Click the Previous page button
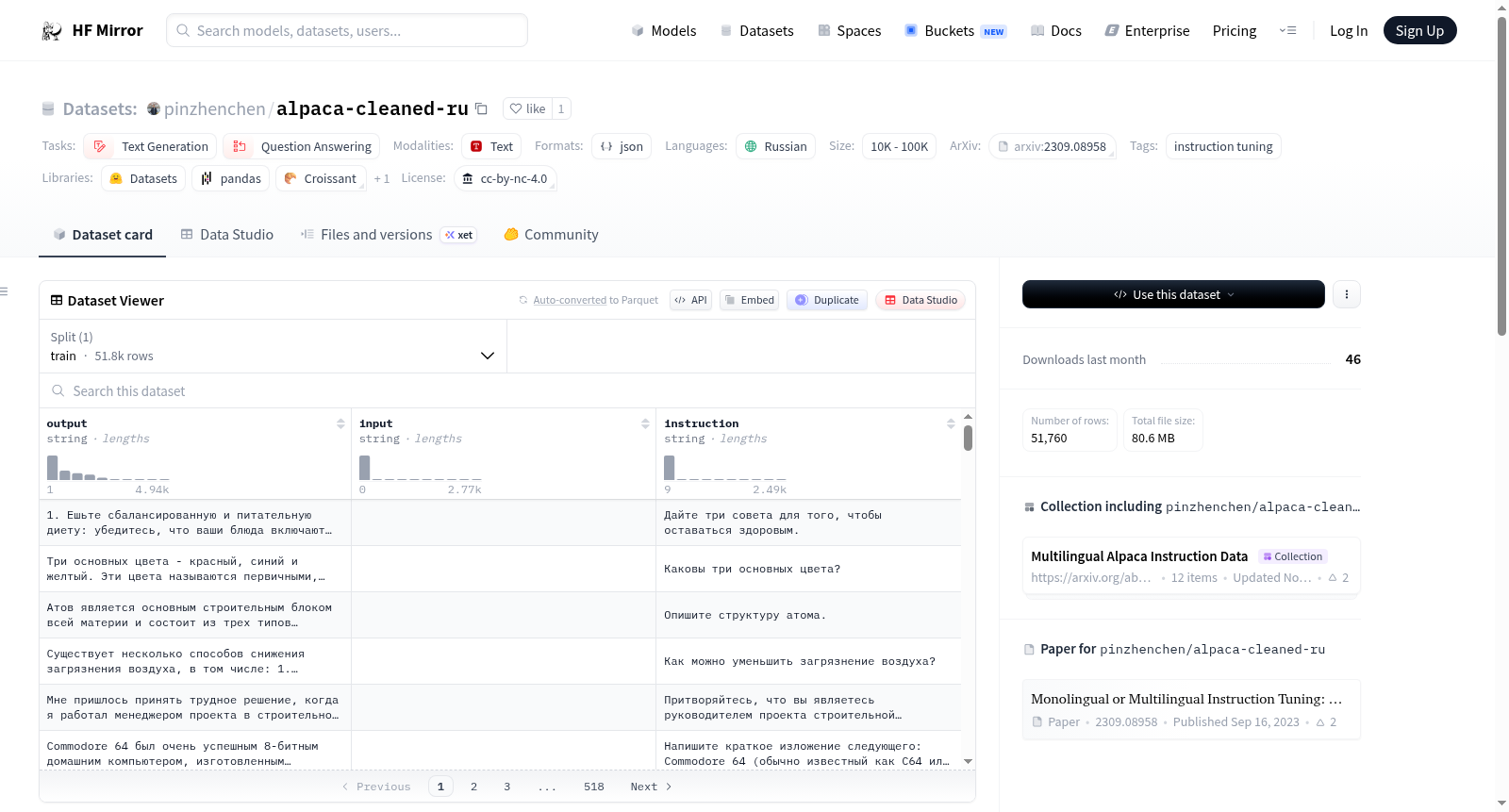The image size is (1509, 812). [376, 787]
